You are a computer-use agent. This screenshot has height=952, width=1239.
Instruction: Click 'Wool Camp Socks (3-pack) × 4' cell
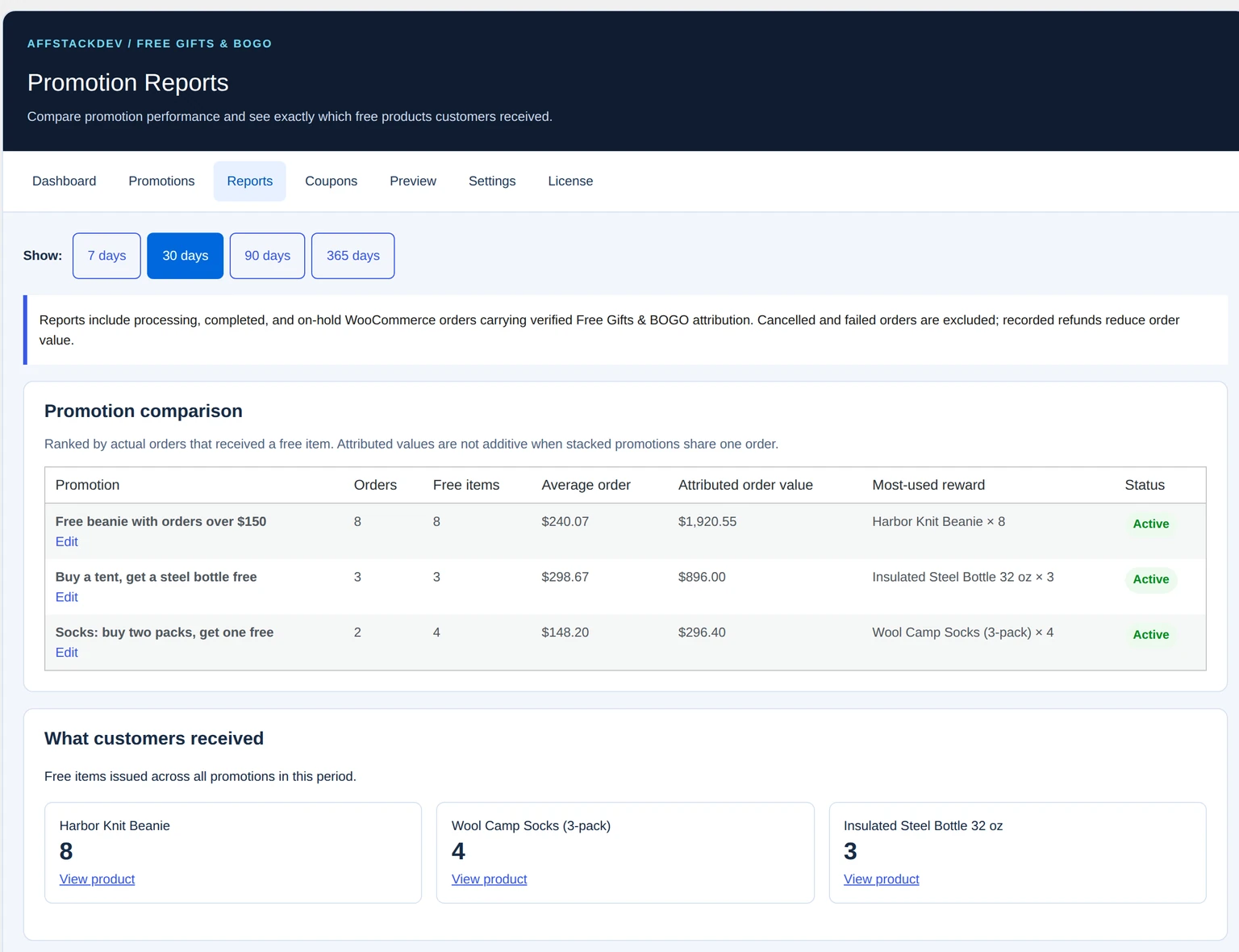pyautogui.click(x=962, y=633)
